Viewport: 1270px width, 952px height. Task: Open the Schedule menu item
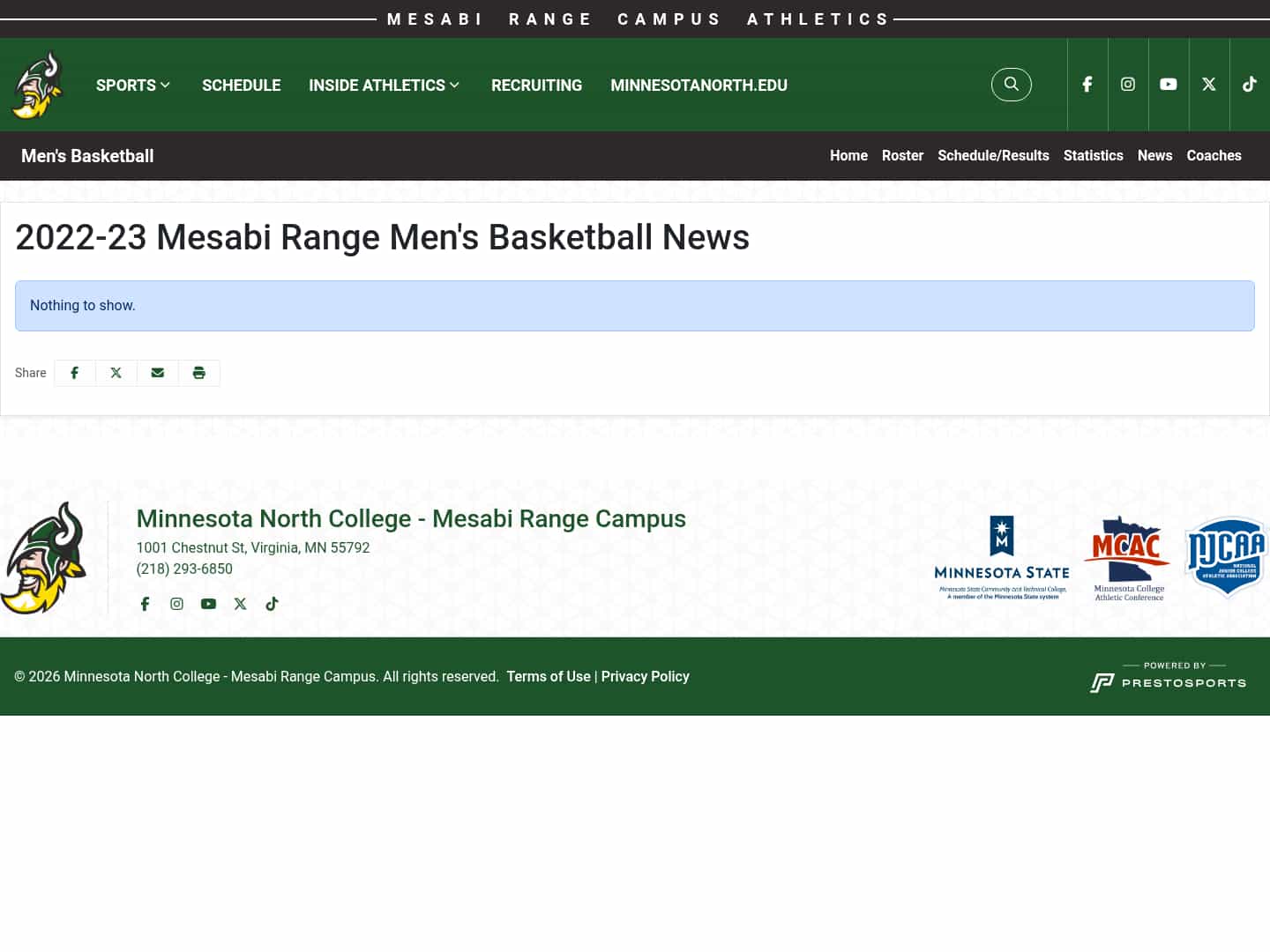coord(242,86)
